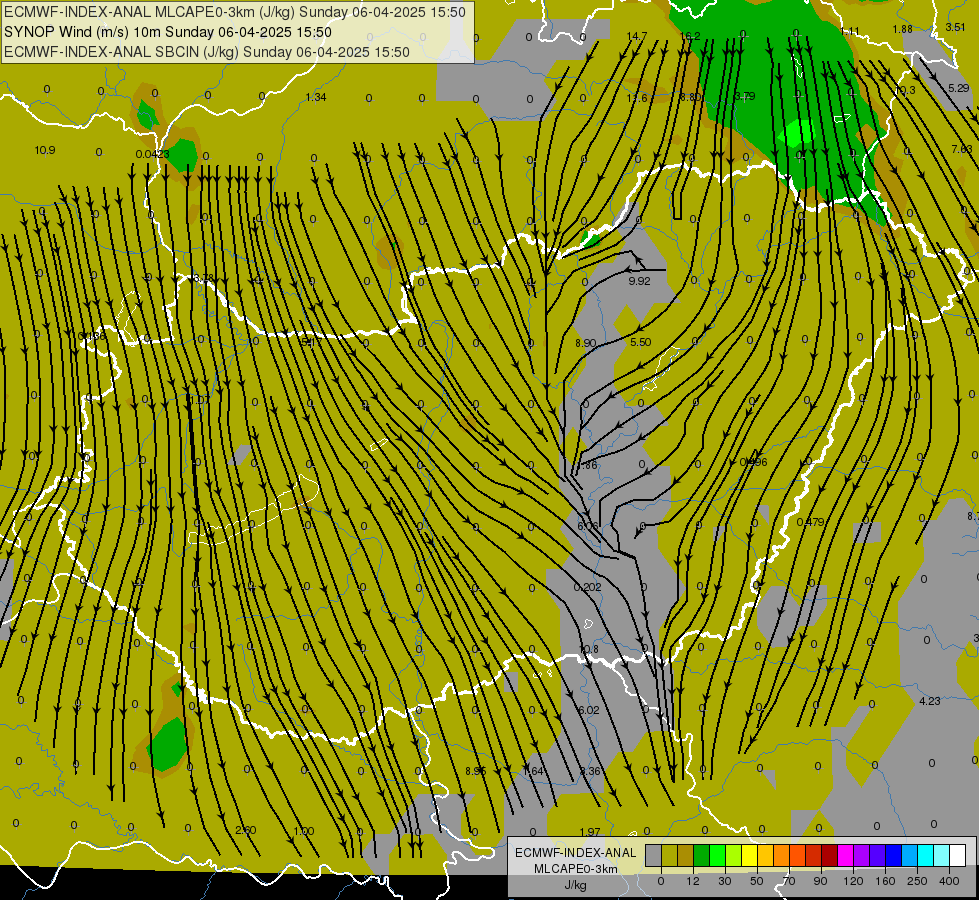The width and height of the screenshot is (979, 900).
Task: Click the dark green legend swatch
Action: 702,855
